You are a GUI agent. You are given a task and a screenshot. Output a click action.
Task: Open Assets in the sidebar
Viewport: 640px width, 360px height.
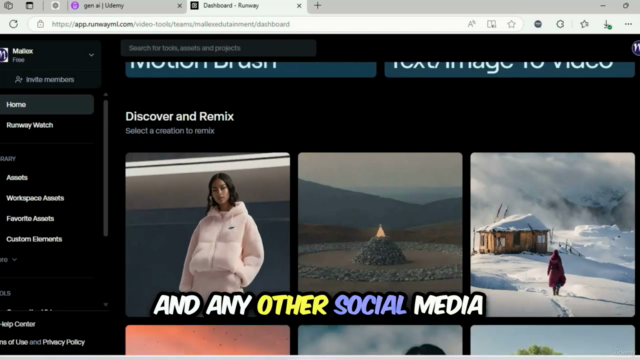[17, 178]
